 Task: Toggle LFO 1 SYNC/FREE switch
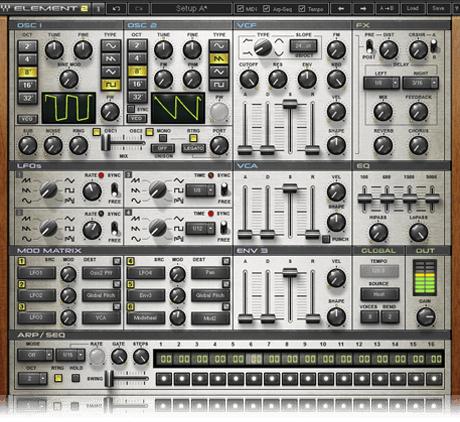click(114, 189)
